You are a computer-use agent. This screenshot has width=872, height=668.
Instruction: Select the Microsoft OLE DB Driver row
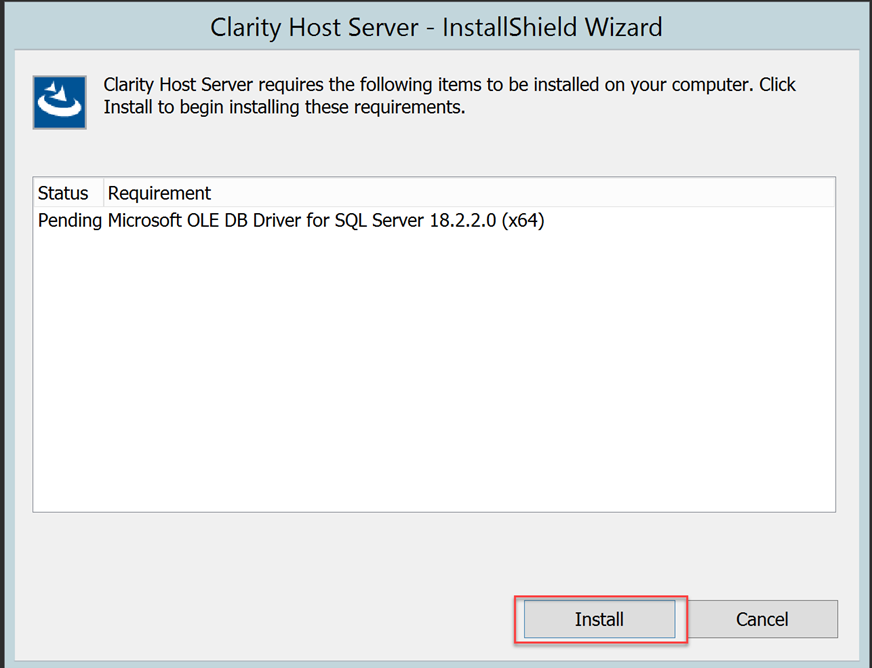point(290,221)
